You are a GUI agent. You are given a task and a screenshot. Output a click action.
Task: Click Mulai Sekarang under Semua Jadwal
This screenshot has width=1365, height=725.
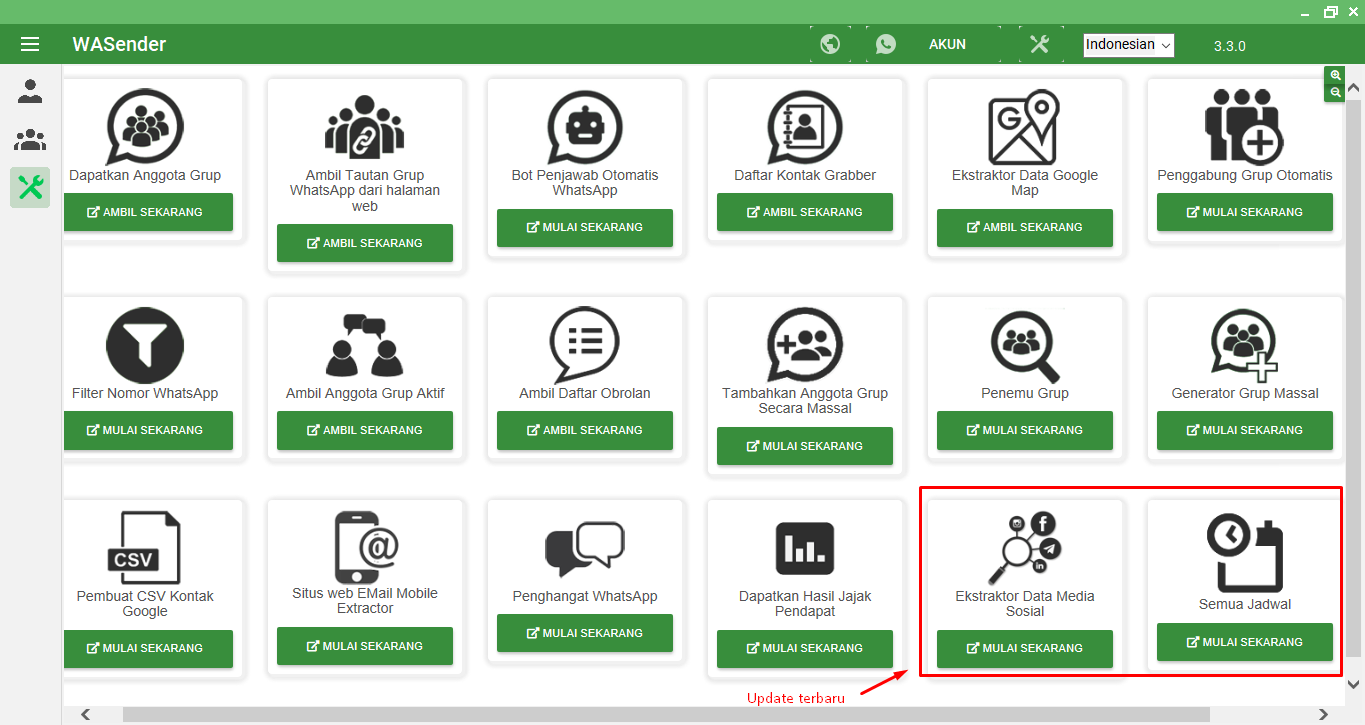[x=1244, y=642]
